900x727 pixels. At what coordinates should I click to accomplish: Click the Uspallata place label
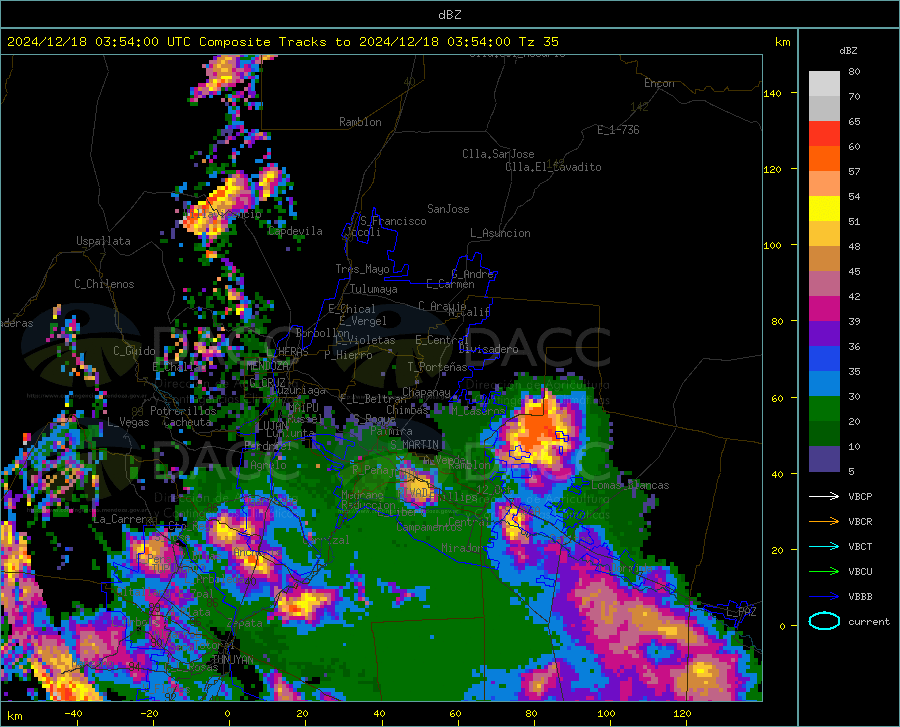103,241
